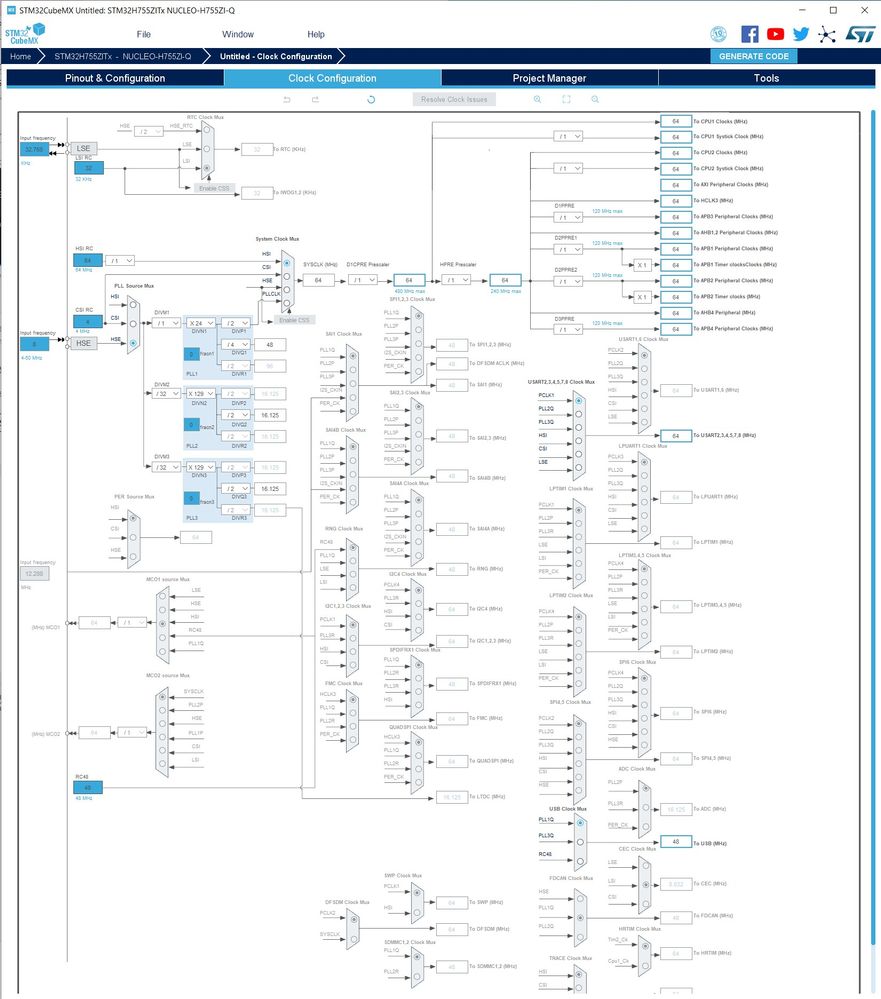Open the CPU2 Systick Clock divider dropdown
The width and height of the screenshot is (881, 999).
568,168
